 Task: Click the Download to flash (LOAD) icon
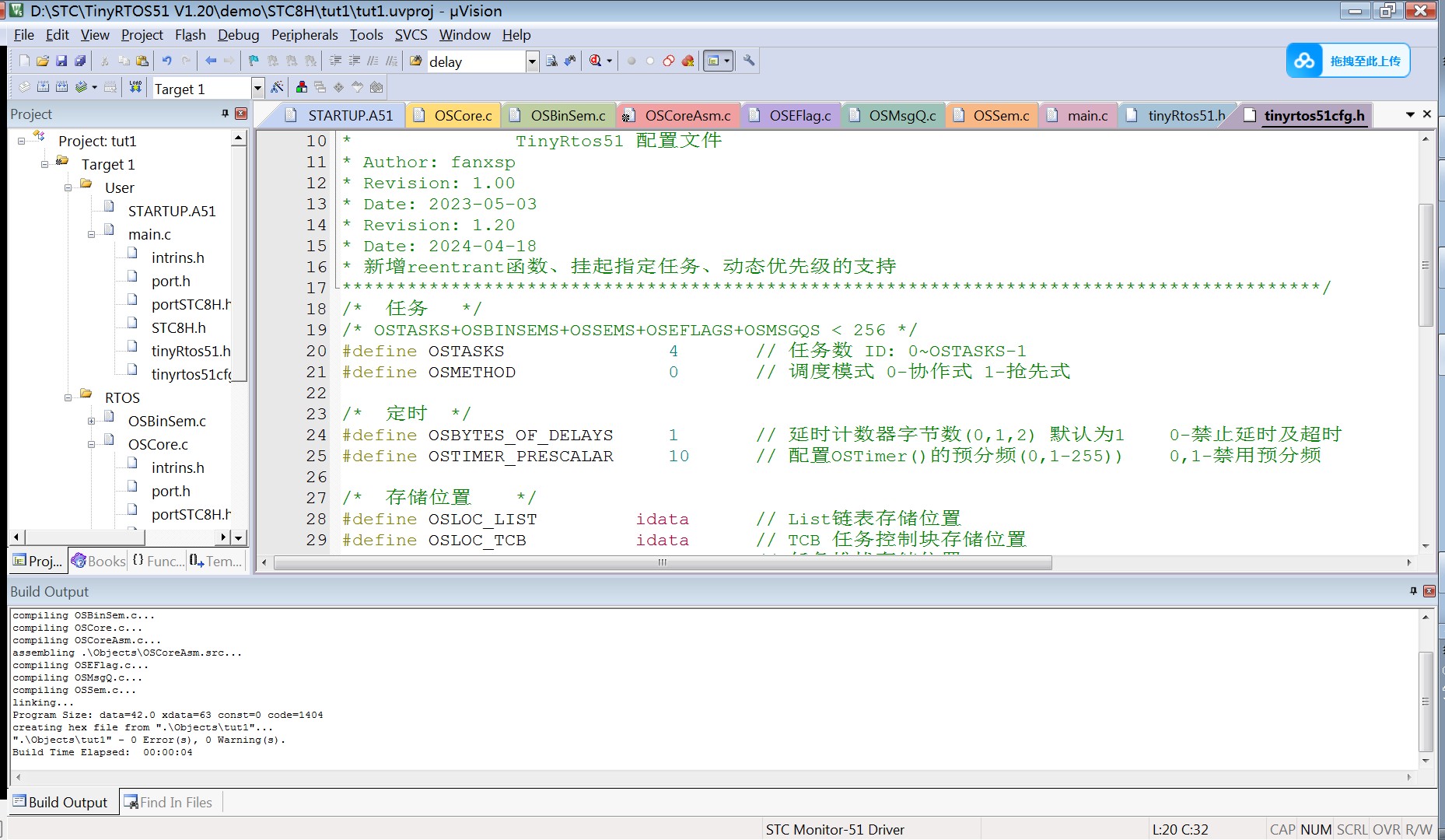pyautogui.click(x=135, y=87)
